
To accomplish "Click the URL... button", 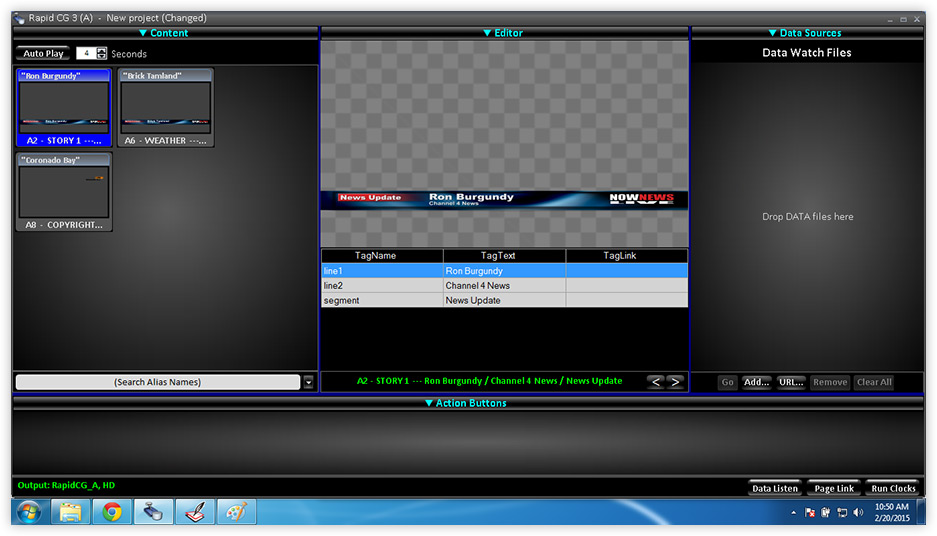I will pyautogui.click(x=791, y=382).
